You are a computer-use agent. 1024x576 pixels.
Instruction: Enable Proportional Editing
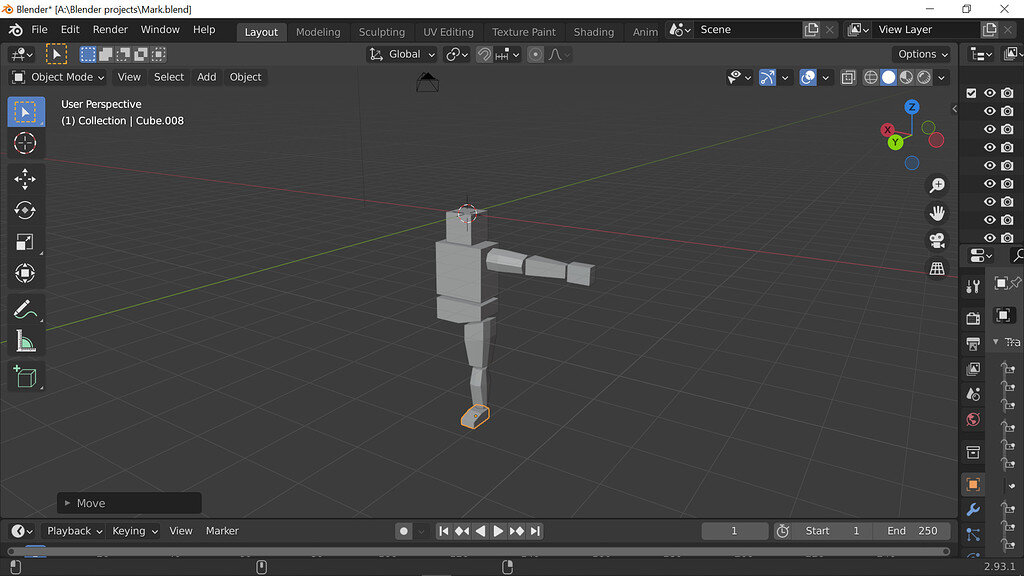pyautogui.click(x=536, y=54)
